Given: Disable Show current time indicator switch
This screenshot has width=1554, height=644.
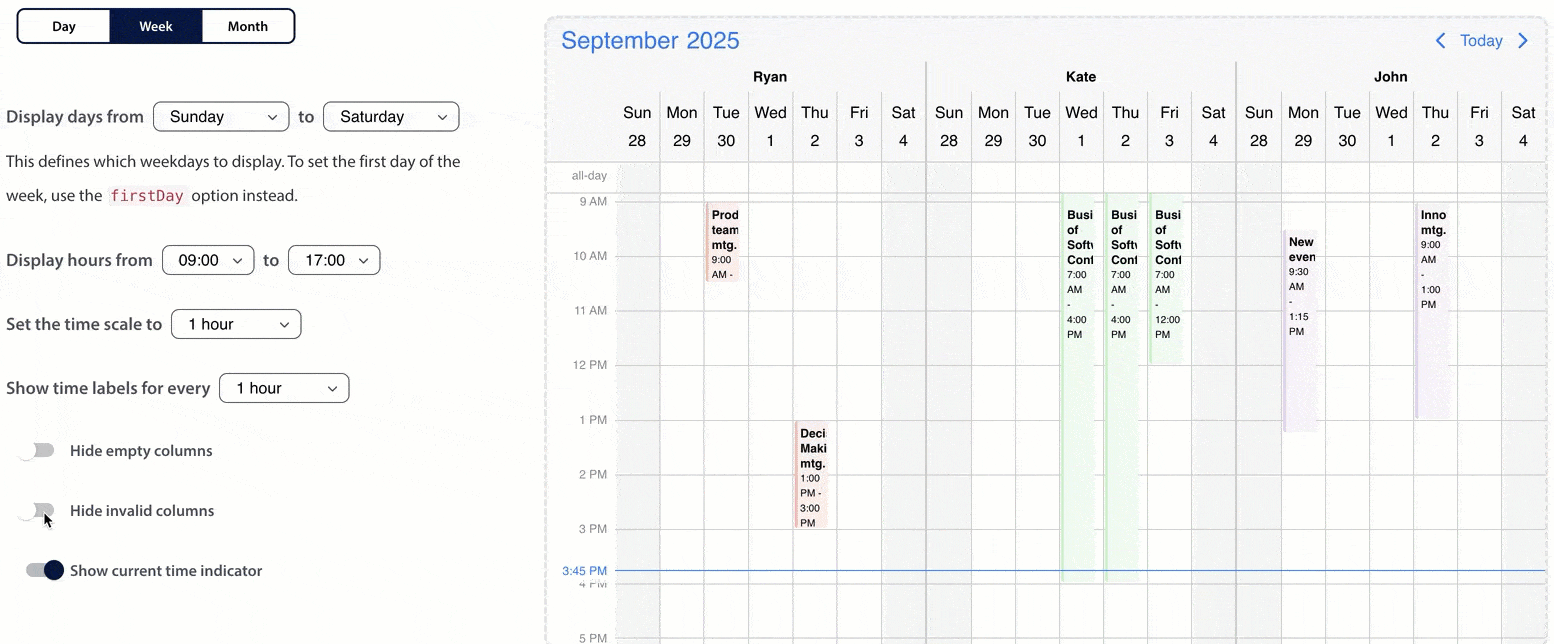Looking at the screenshot, I should [45, 570].
